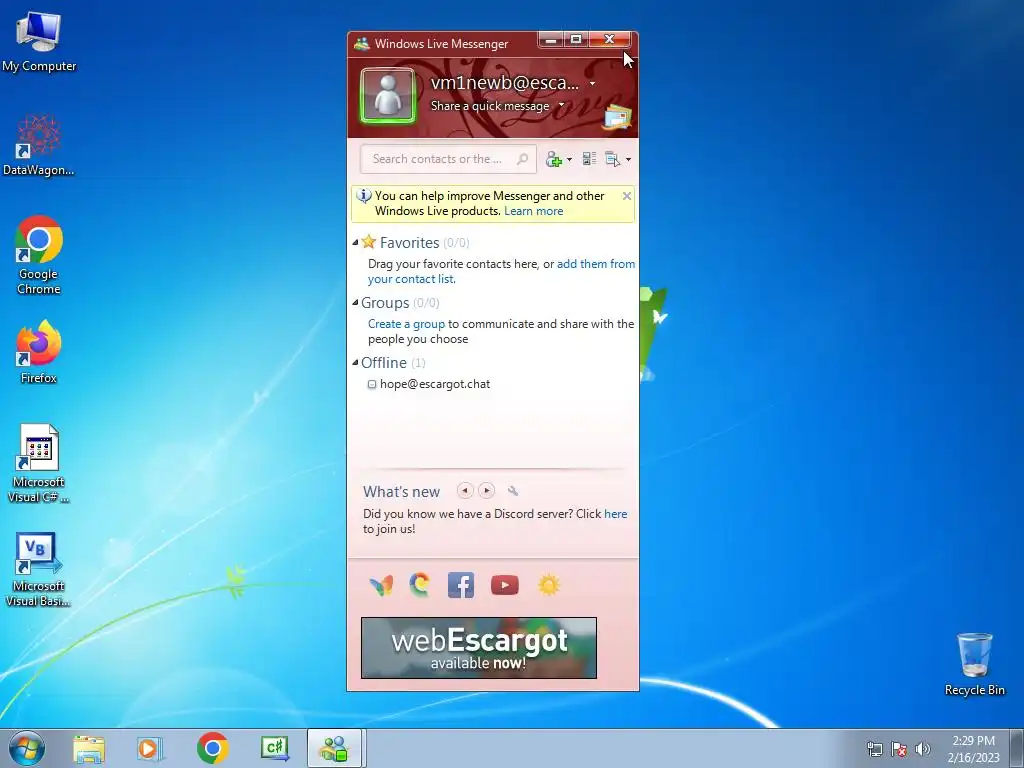This screenshot has width=1024, height=768.
Task: Open the Show menu icon in Messenger toolbar
Action: [613, 159]
